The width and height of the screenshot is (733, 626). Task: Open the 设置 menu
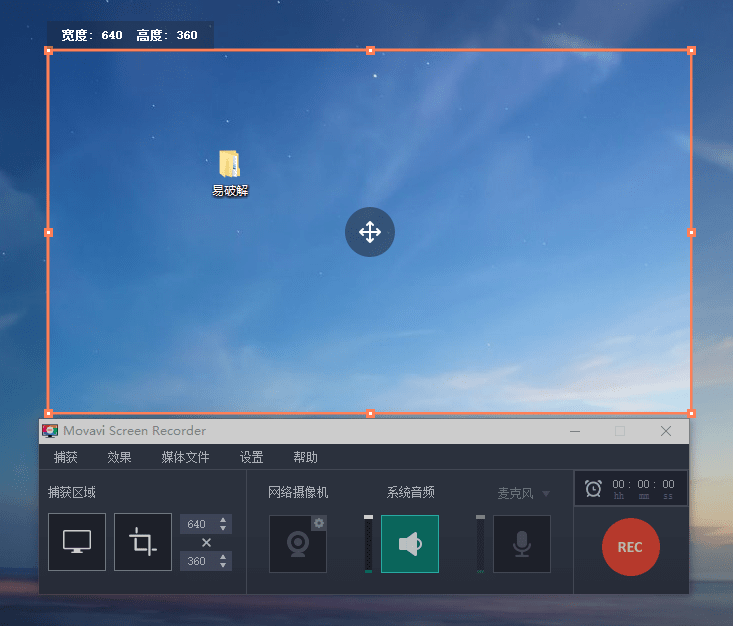[251, 458]
